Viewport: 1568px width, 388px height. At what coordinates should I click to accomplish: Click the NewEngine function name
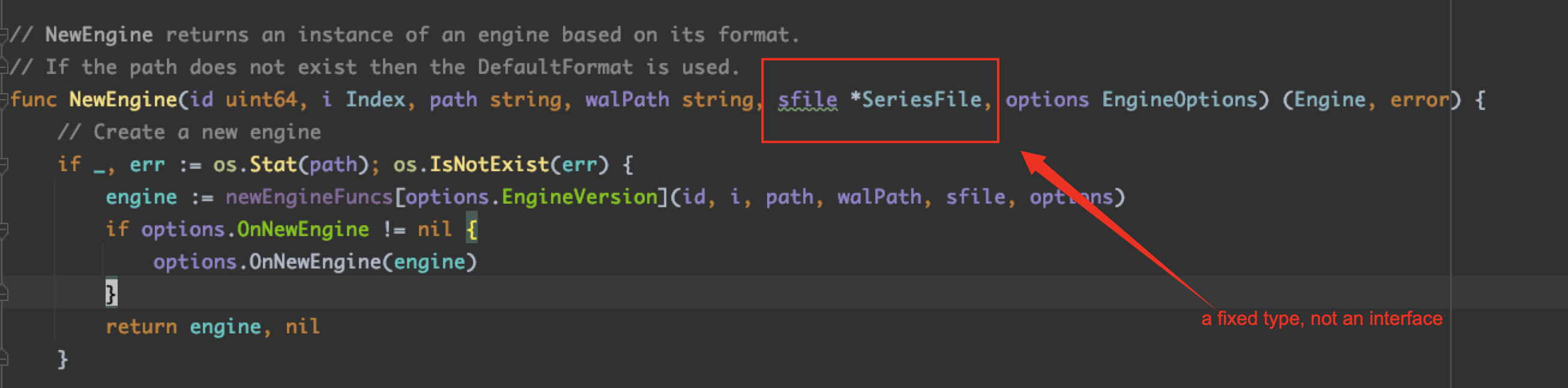[x=123, y=99]
